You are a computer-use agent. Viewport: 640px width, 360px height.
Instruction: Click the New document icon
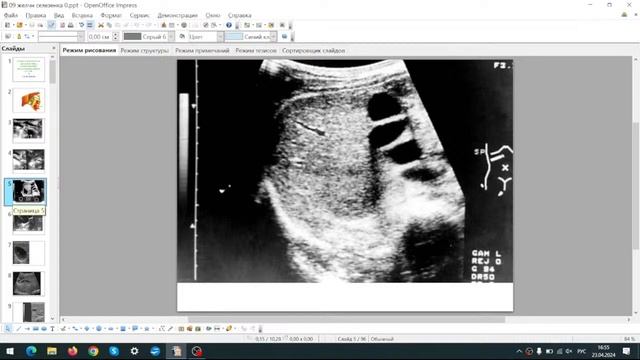point(7,25)
